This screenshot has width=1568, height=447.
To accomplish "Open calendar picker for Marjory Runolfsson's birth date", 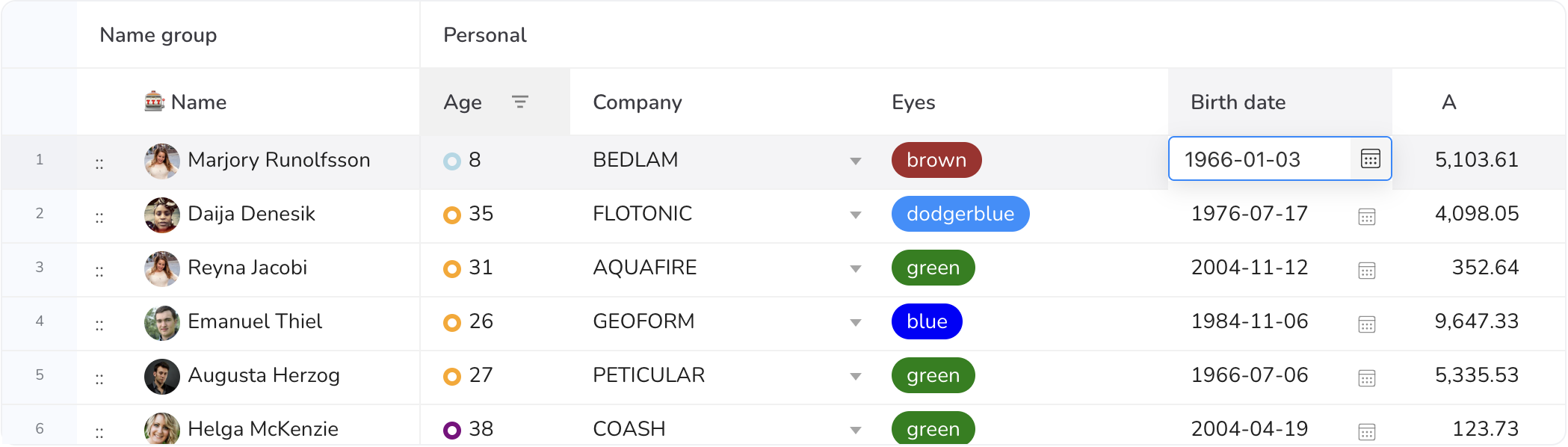I will [1370, 158].
